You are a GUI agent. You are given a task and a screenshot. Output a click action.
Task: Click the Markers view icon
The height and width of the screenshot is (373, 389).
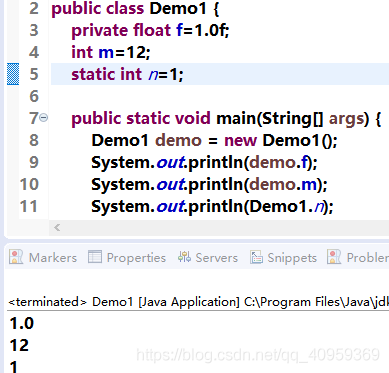pos(16,257)
